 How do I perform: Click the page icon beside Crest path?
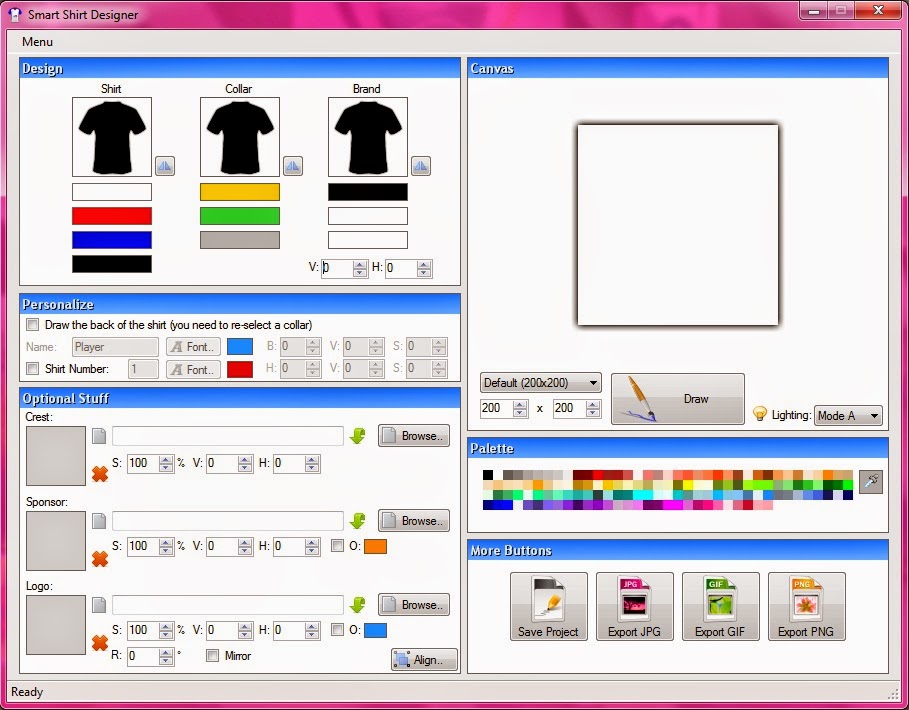(99, 436)
